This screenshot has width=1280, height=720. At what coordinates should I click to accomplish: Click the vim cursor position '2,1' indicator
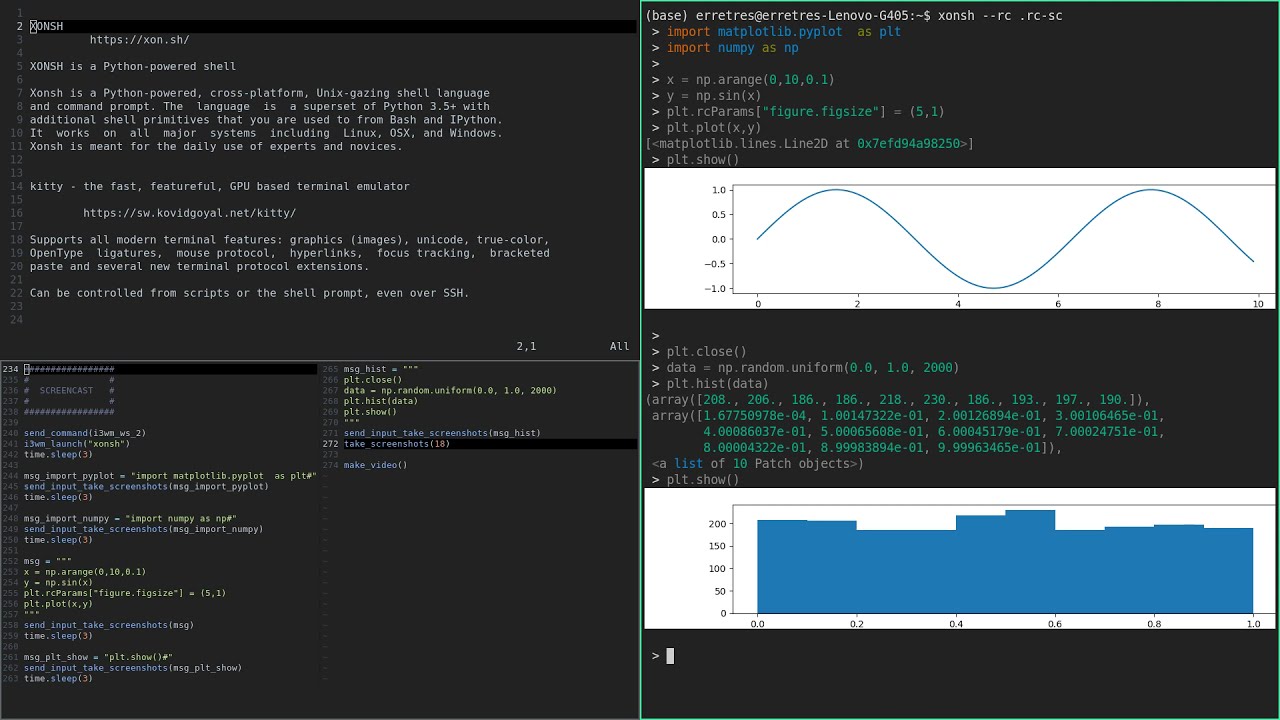point(526,346)
